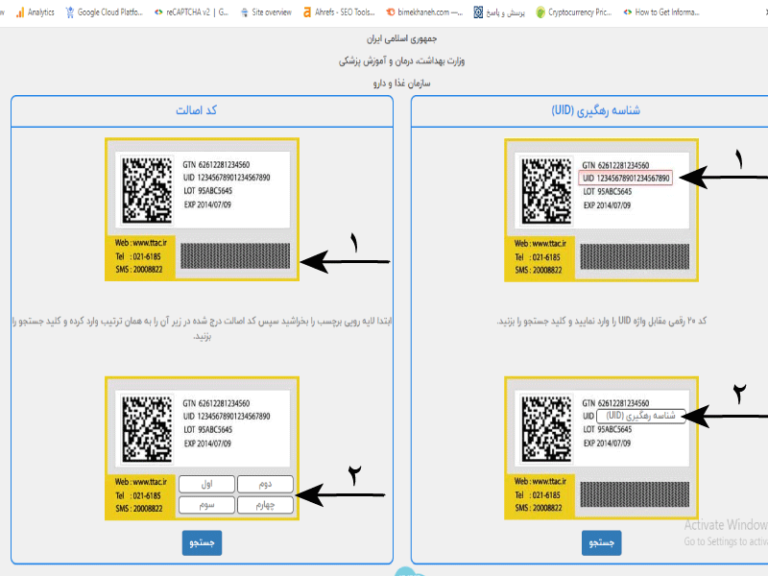Open the Analytics bookmark

click(x=35, y=12)
